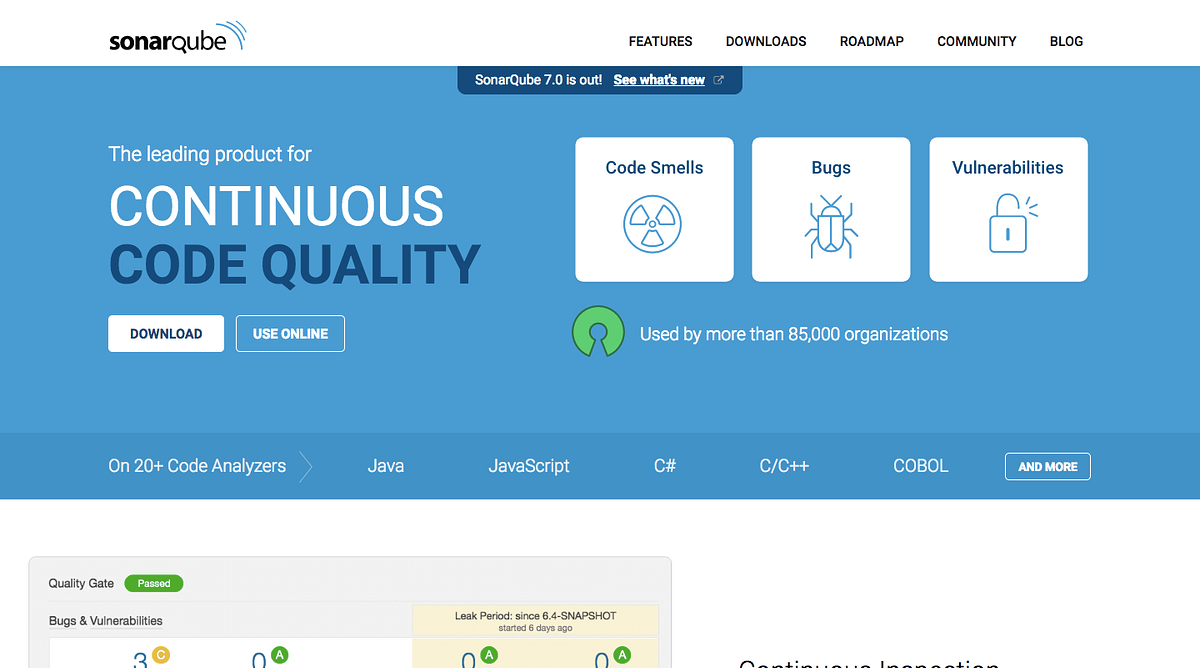
Task: Open the COMMUNITY navigation item
Action: click(976, 41)
